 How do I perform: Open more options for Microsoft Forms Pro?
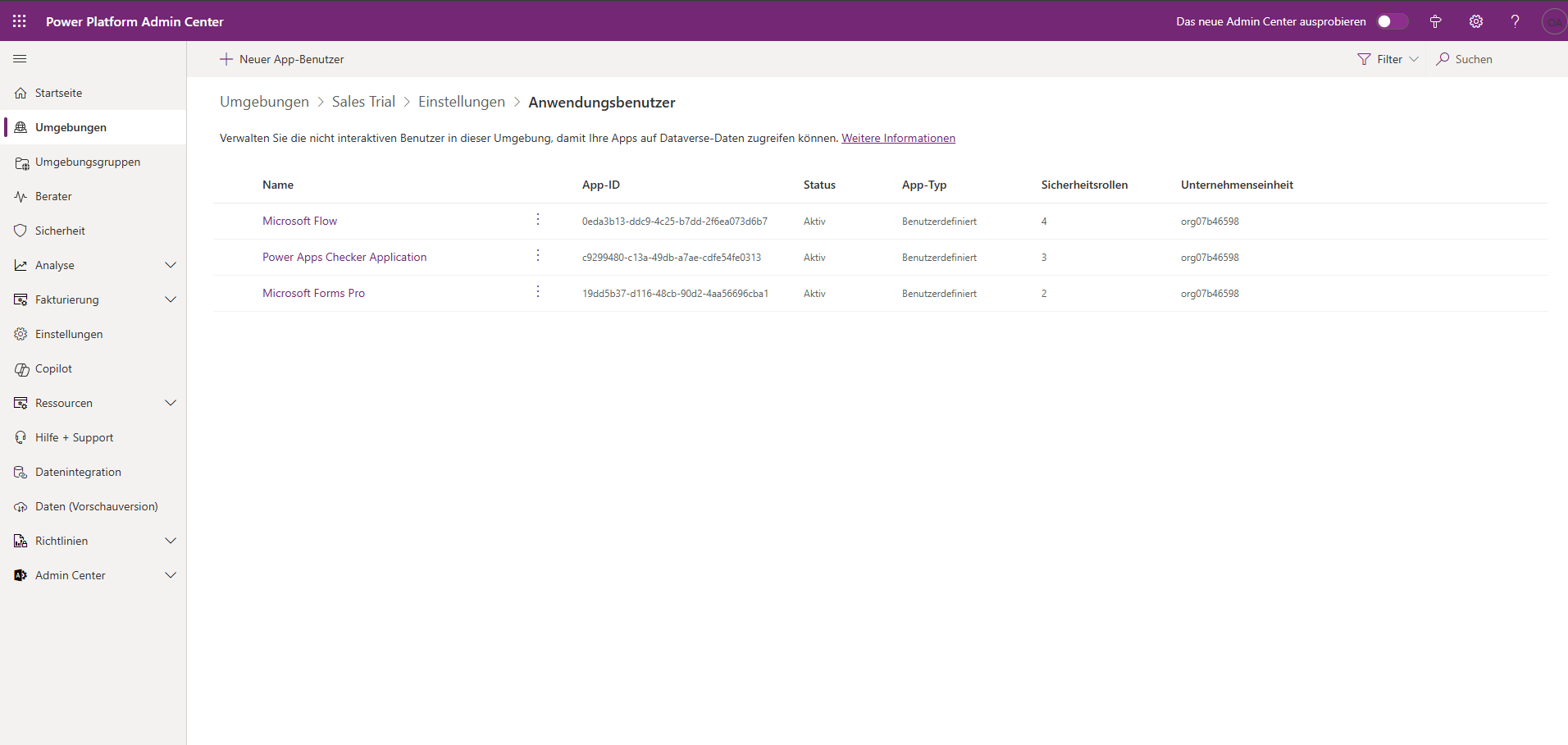point(538,292)
